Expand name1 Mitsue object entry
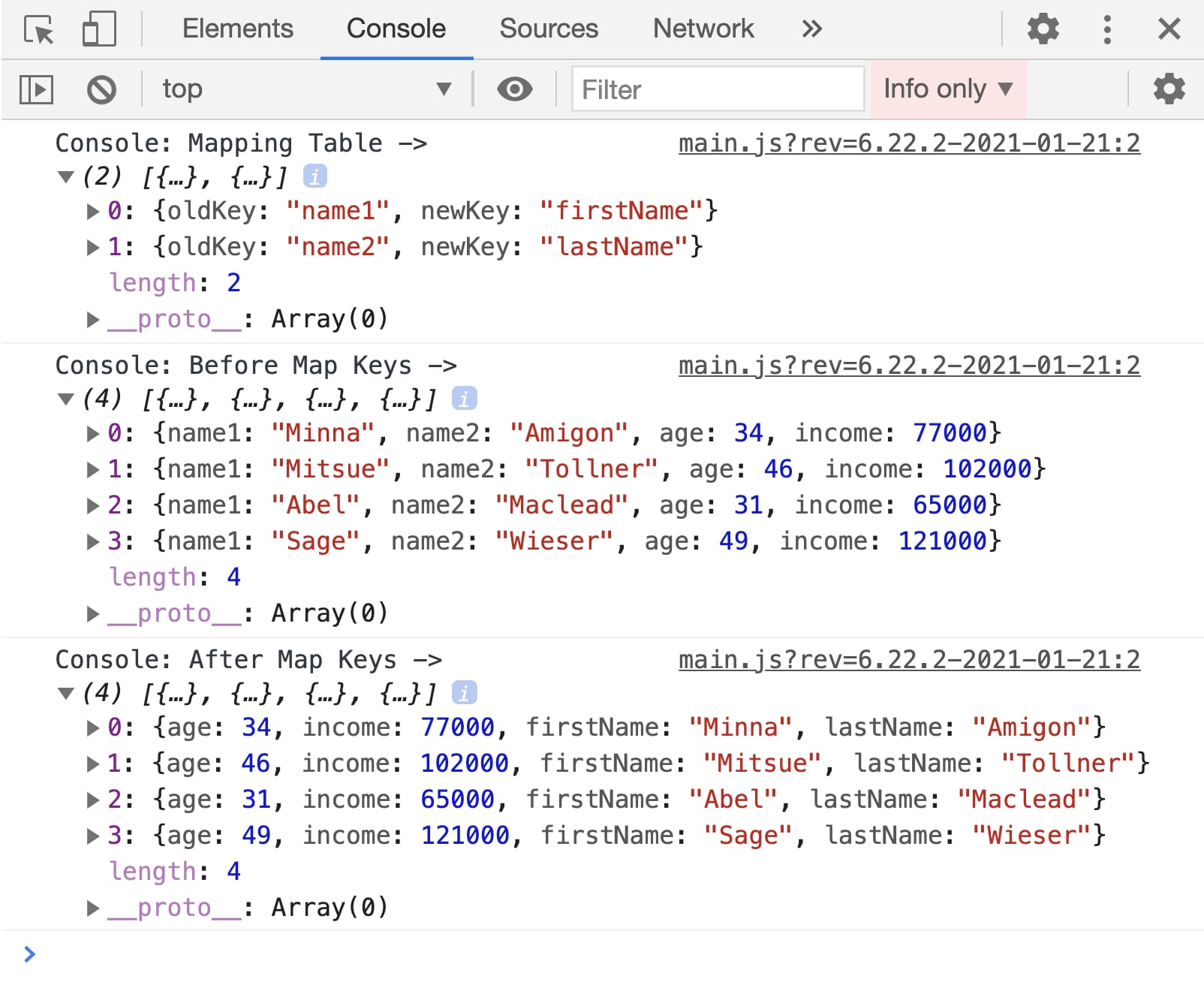The height and width of the screenshot is (985, 1204). click(x=92, y=470)
